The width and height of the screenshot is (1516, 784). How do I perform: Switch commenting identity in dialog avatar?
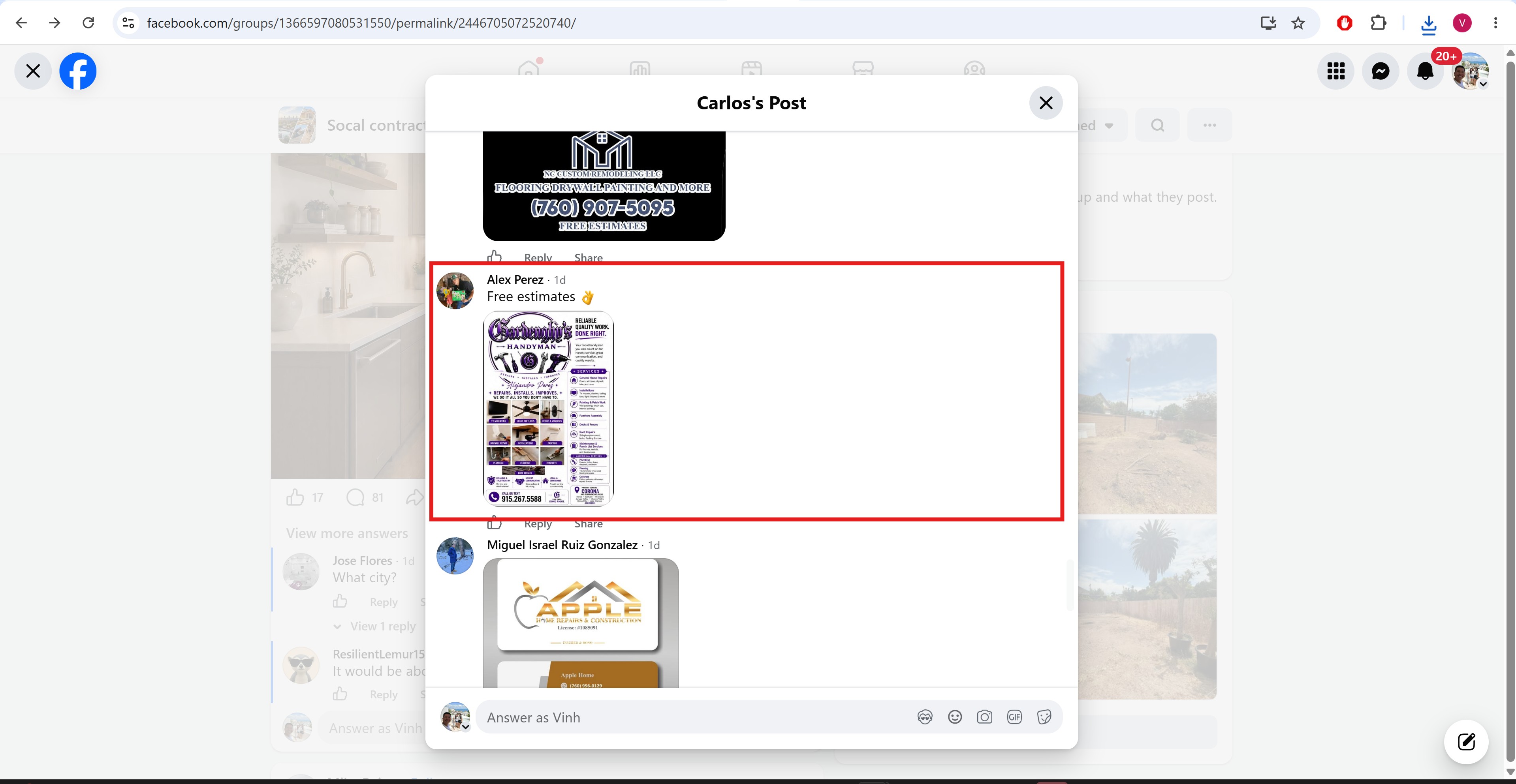click(x=455, y=717)
